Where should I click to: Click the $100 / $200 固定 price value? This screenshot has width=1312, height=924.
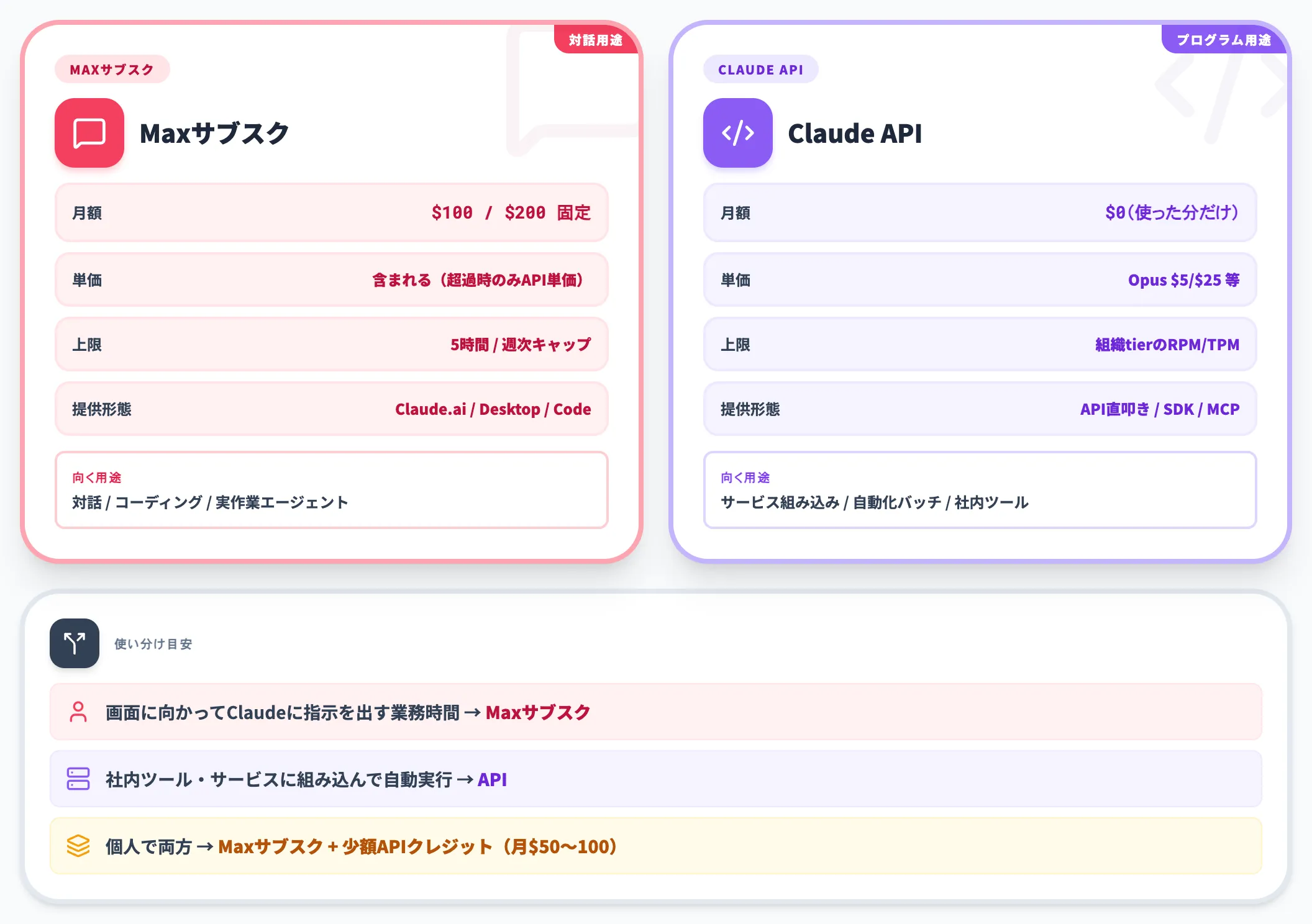click(x=511, y=213)
